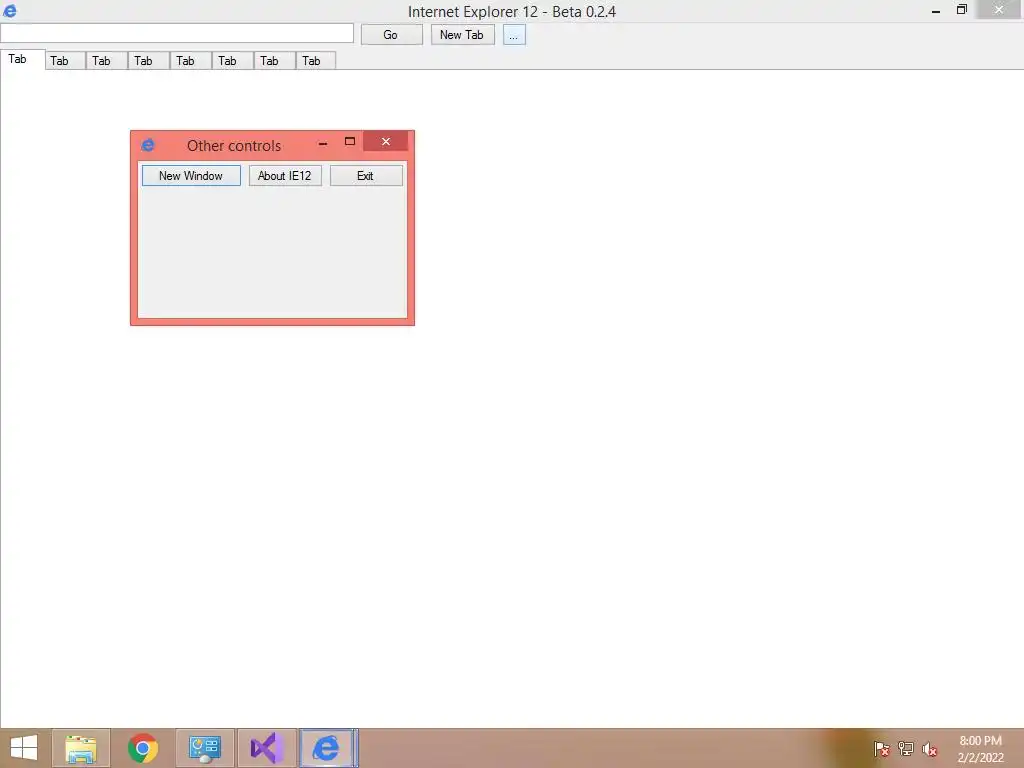Image resolution: width=1024 pixels, height=768 pixels.
Task: Click the ellipsis more-options button
Action: point(514,35)
